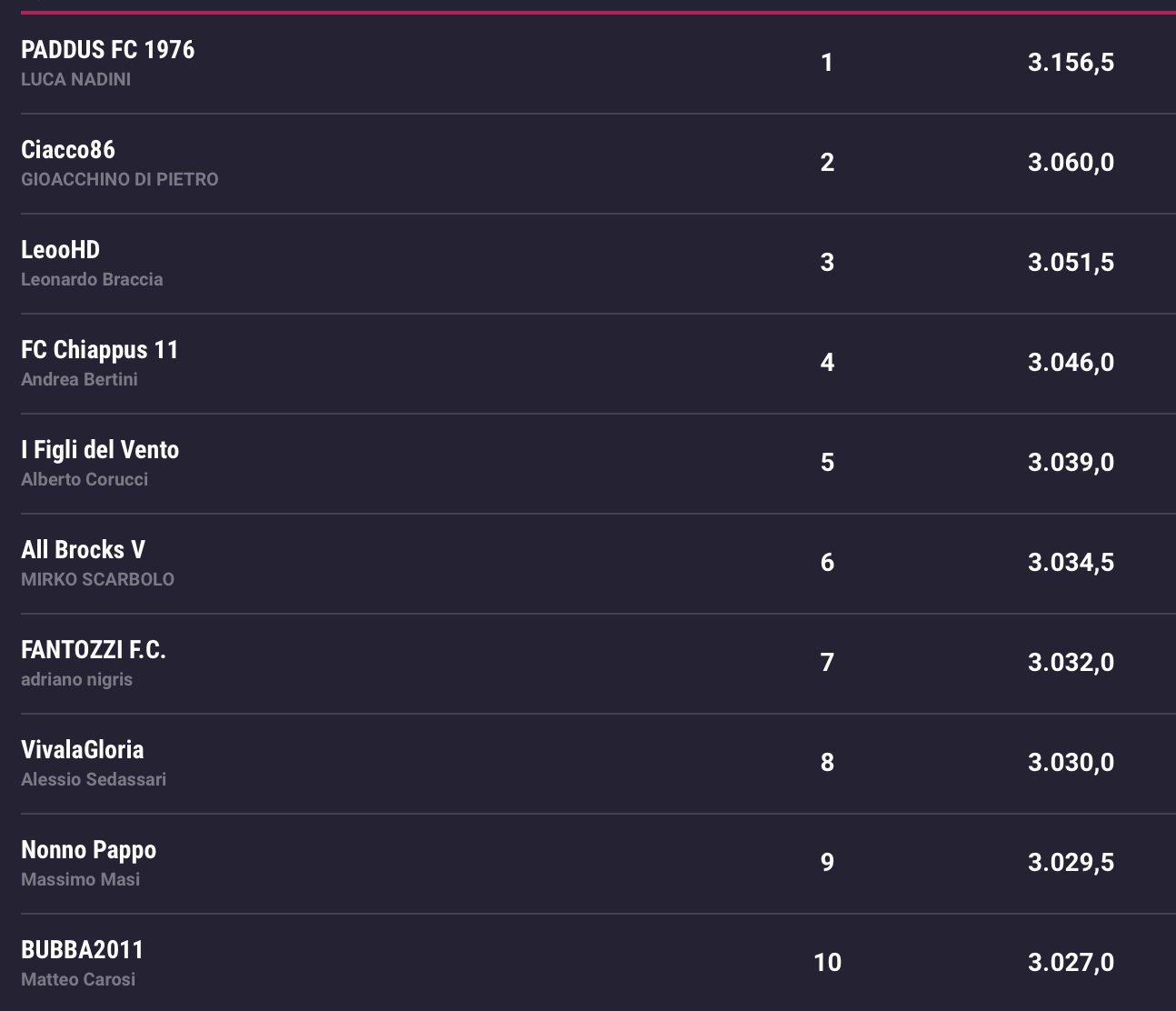This screenshot has width=1176, height=1011.
Task: Select the Ciacco86 team name
Action: click(x=68, y=149)
